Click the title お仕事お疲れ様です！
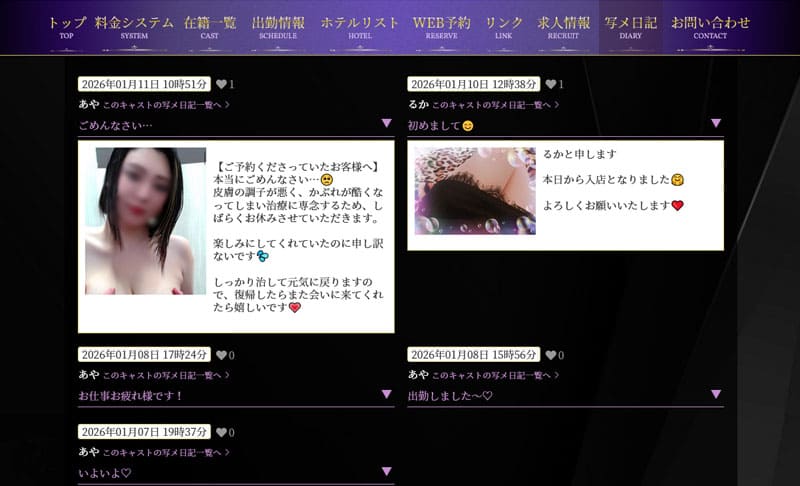This screenshot has height=486, width=800. (131, 396)
